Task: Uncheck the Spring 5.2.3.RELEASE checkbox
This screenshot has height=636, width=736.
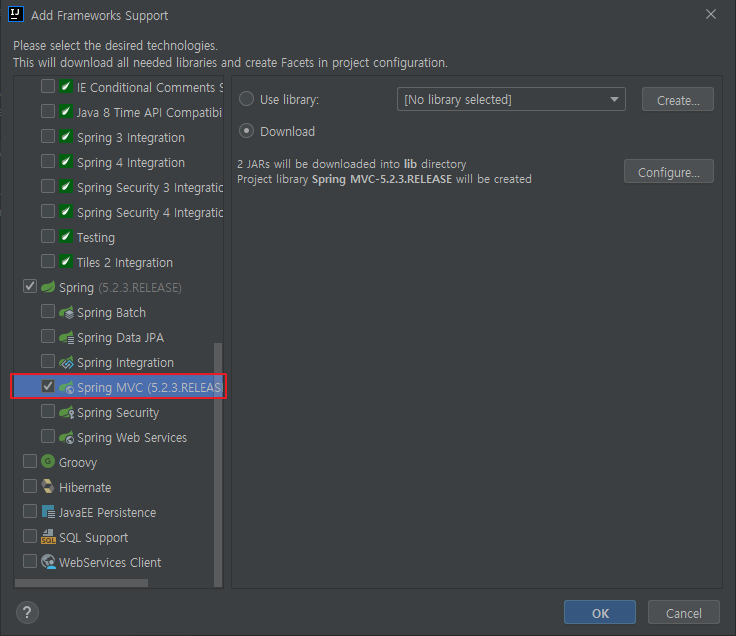Action: (30, 286)
